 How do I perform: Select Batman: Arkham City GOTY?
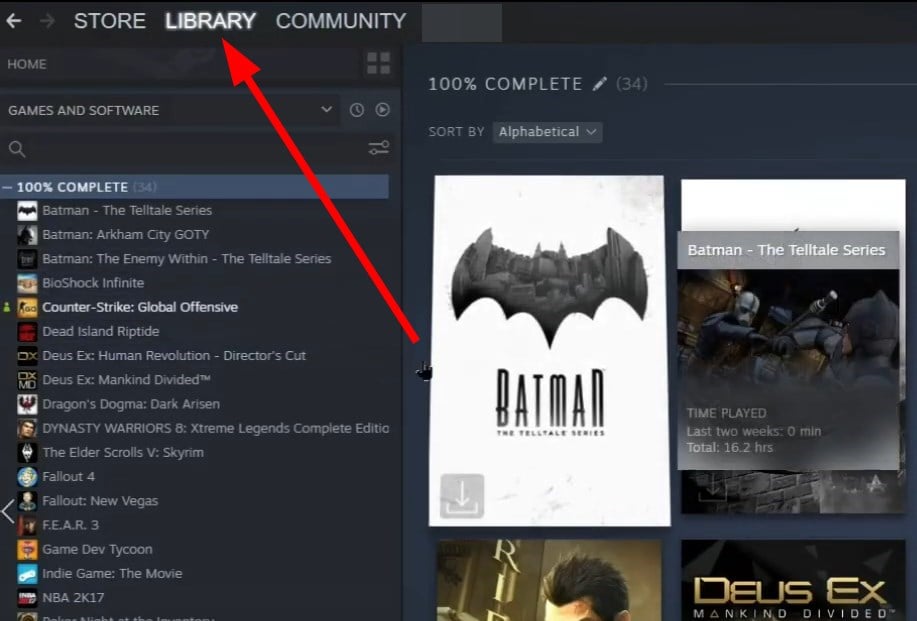pos(126,234)
